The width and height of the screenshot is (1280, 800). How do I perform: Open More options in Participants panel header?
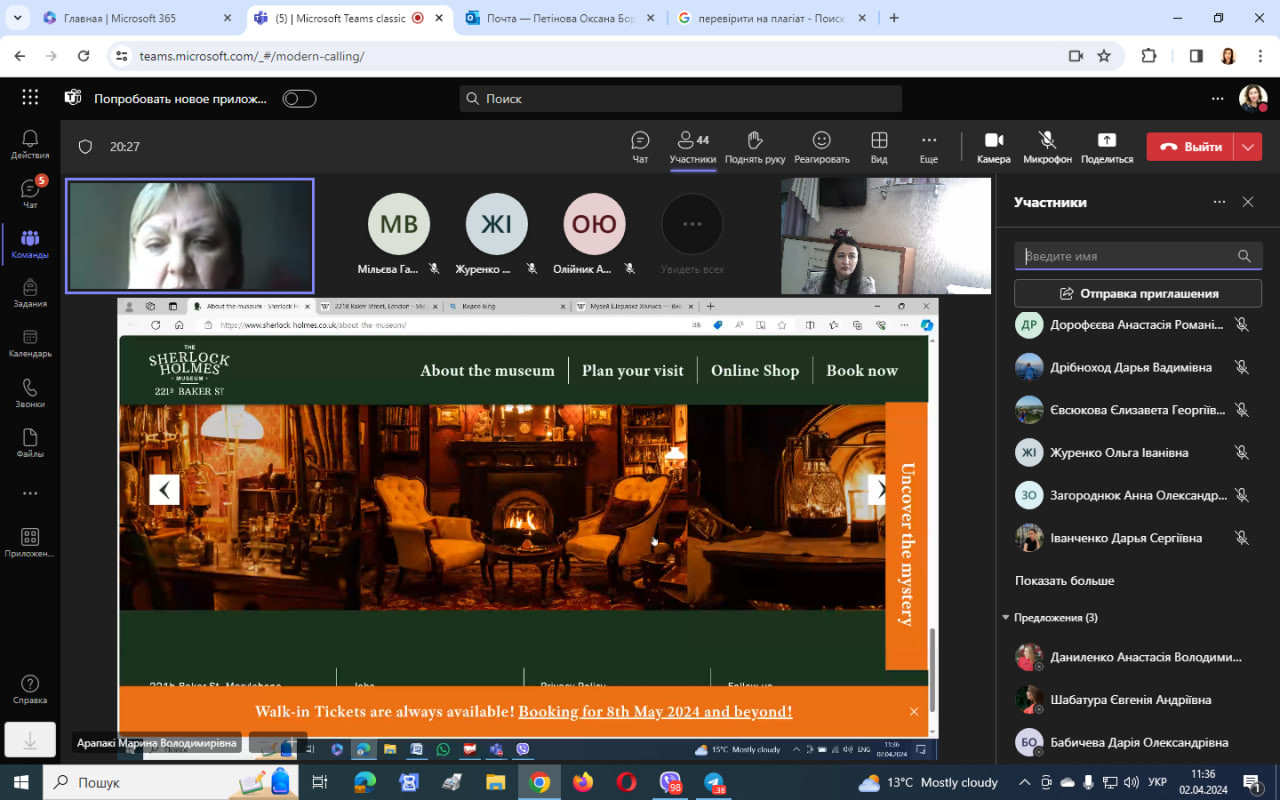pyautogui.click(x=1219, y=202)
